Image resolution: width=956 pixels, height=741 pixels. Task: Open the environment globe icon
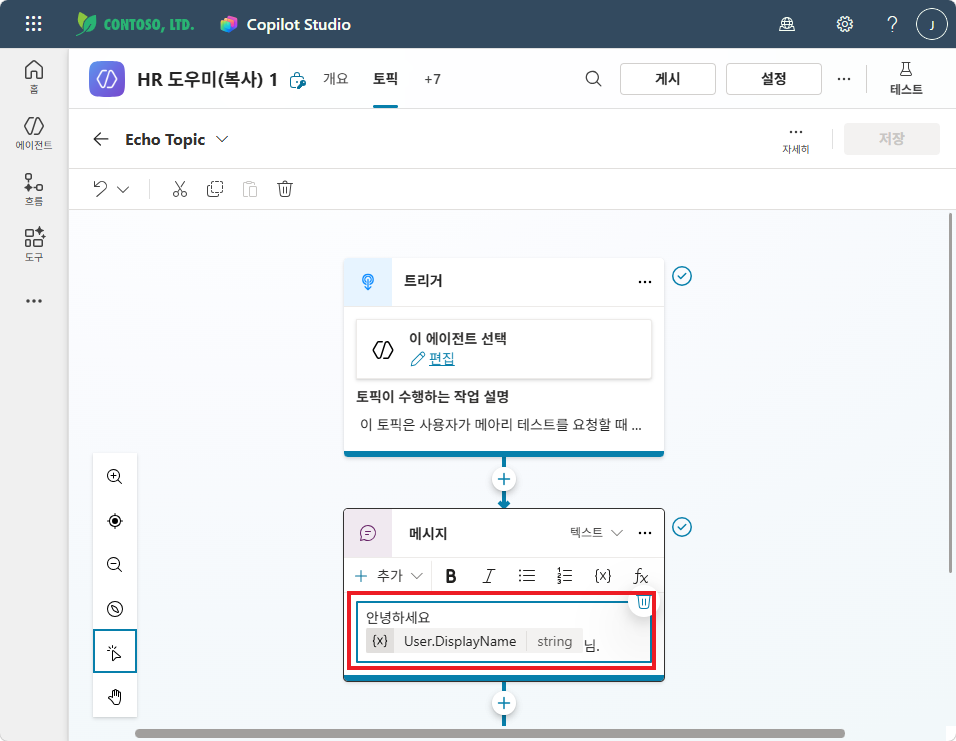coord(787,24)
